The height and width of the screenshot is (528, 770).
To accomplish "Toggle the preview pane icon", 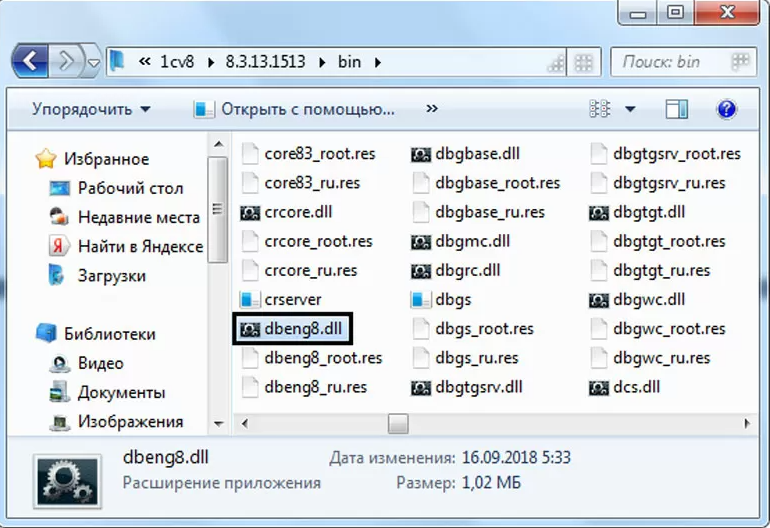I will [x=677, y=108].
